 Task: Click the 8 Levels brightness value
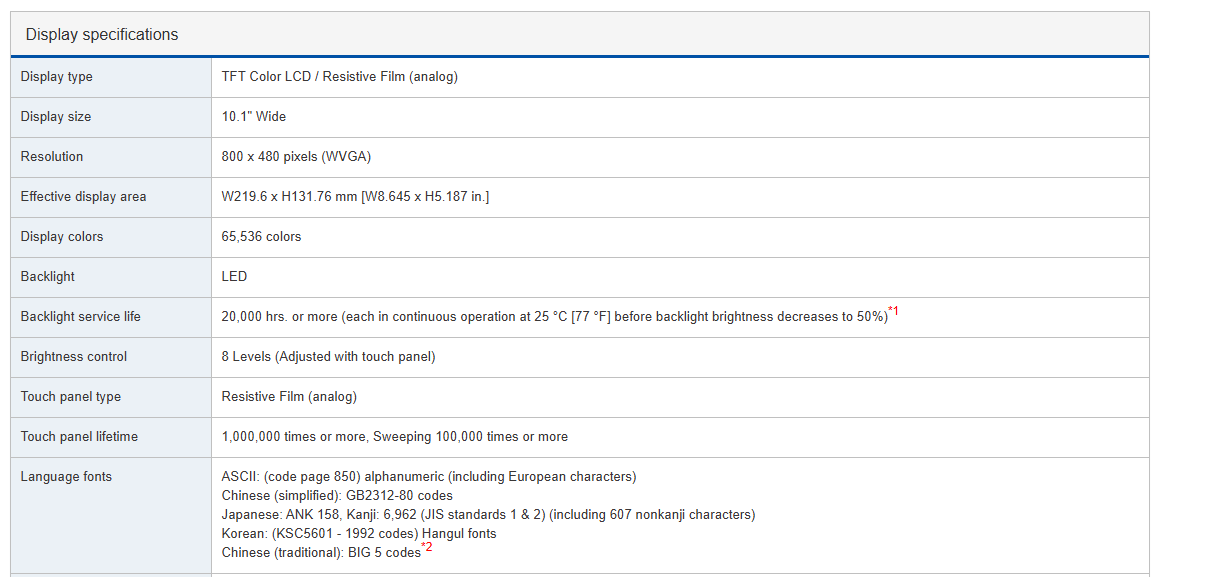(328, 357)
